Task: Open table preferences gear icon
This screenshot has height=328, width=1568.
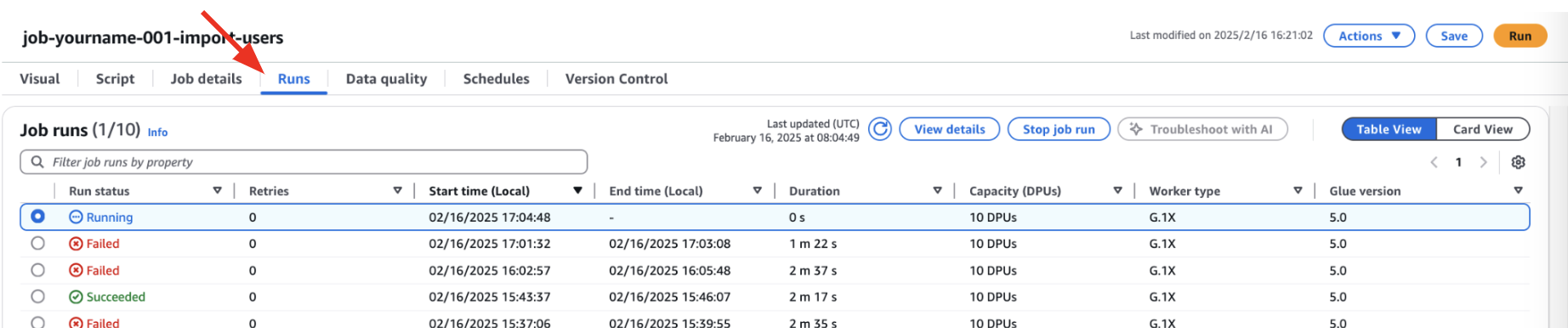Action: click(1518, 162)
